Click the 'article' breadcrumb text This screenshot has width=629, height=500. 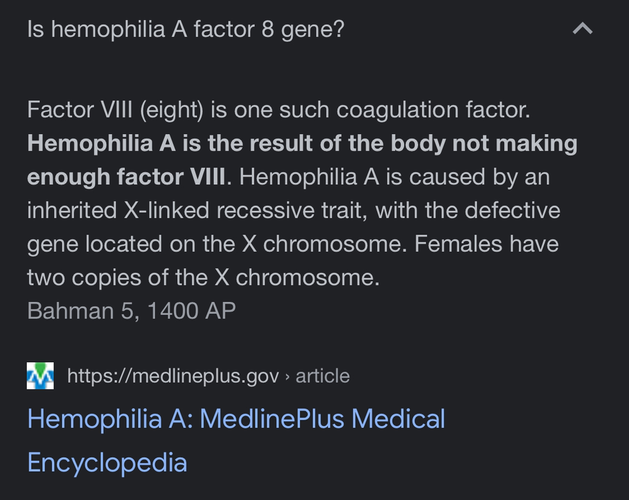[322, 376]
